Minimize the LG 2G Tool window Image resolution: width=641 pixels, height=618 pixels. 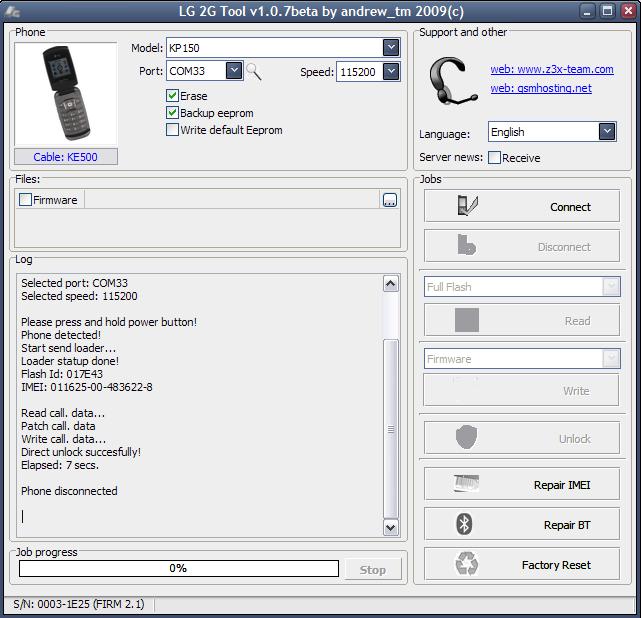pyautogui.click(x=587, y=11)
